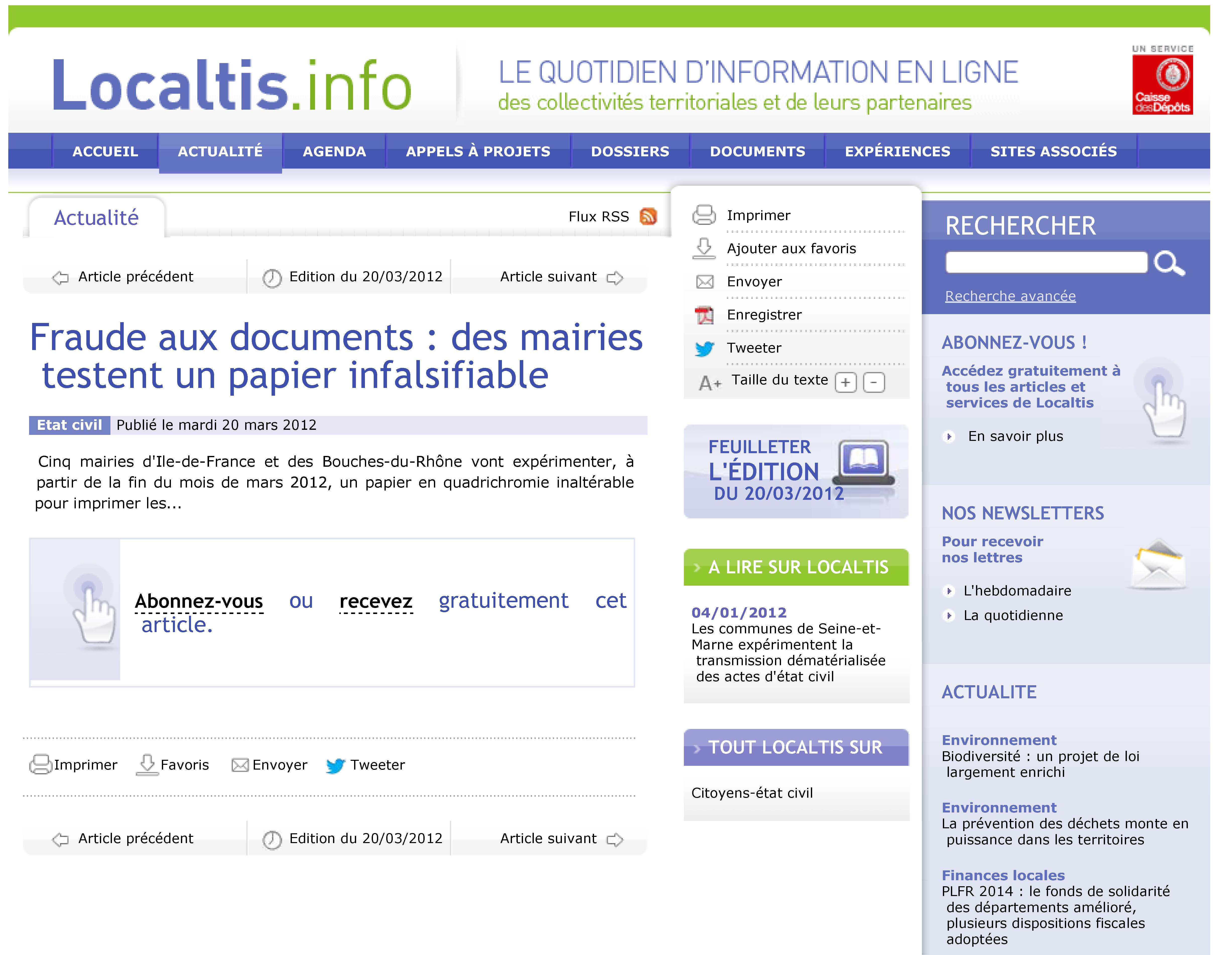Click Pour recevoir nos lettres text
This screenshot has height=955, width=1232.
992,550
